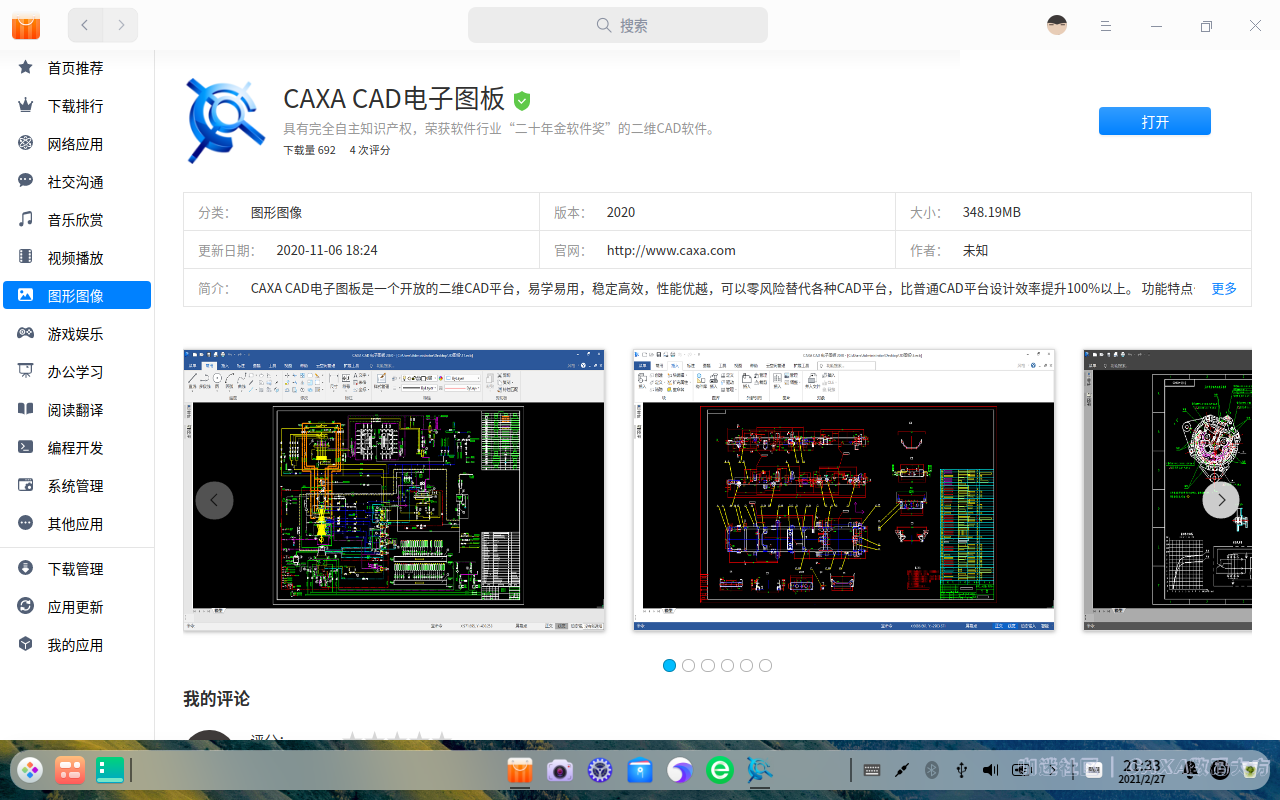Click the CAXA icon in the dock
Image resolution: width=1280 pixels, height=800 pixels.
pos(760,770)
